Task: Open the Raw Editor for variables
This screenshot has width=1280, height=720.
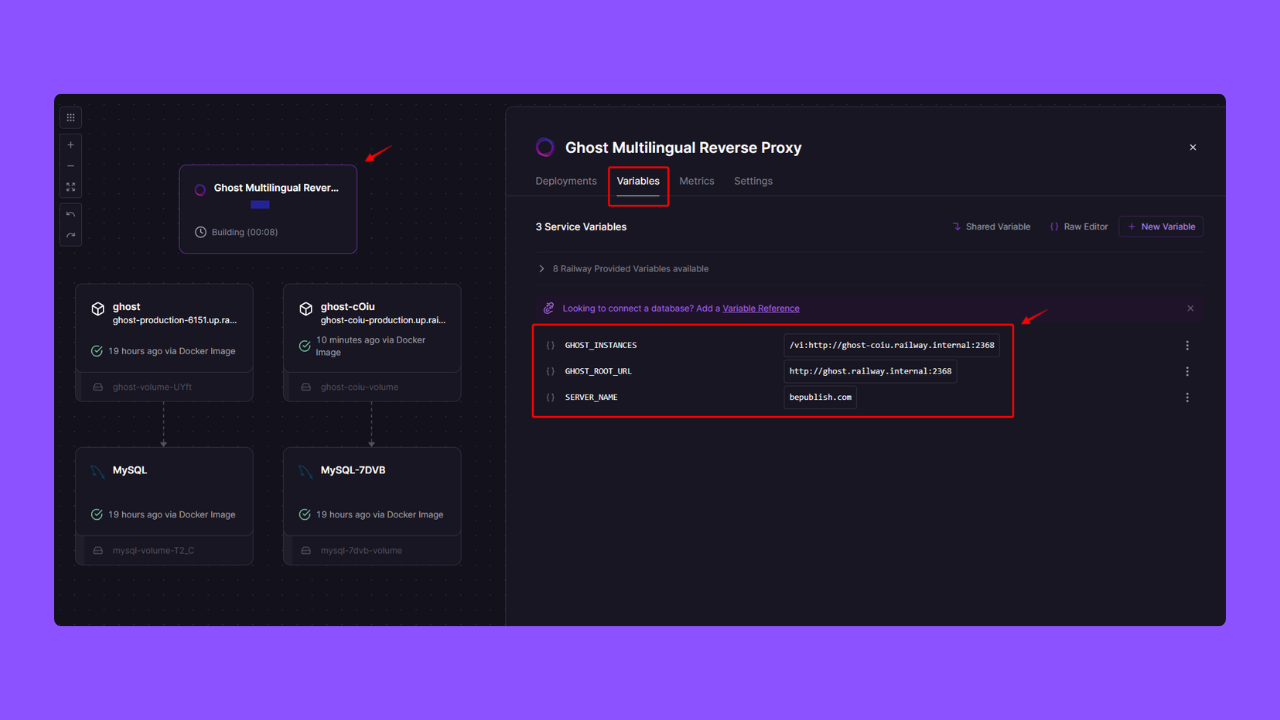Action: click(x=1078, y=226)
